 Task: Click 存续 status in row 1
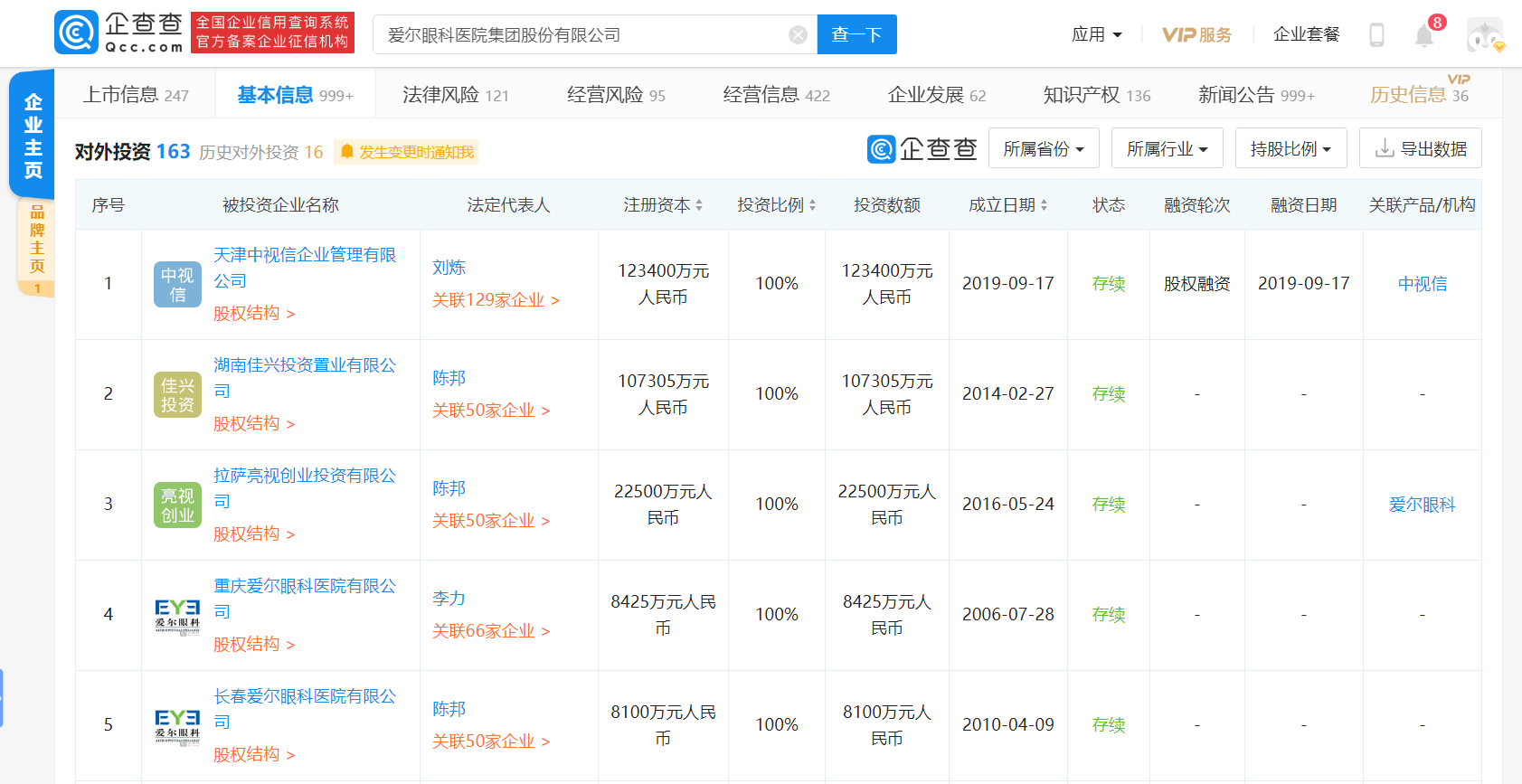pyautogui.click(x=1109, y=284)
